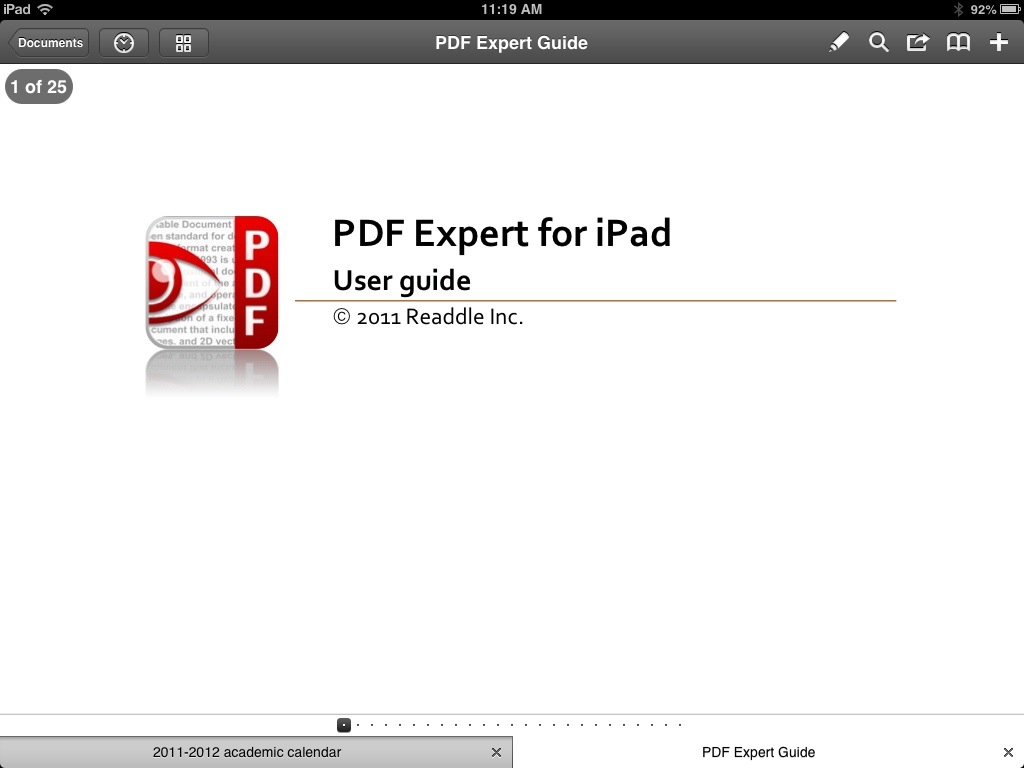1024x768 pixels.
Task: Switch to grid thumbnail view
Action: click(183, 42)
